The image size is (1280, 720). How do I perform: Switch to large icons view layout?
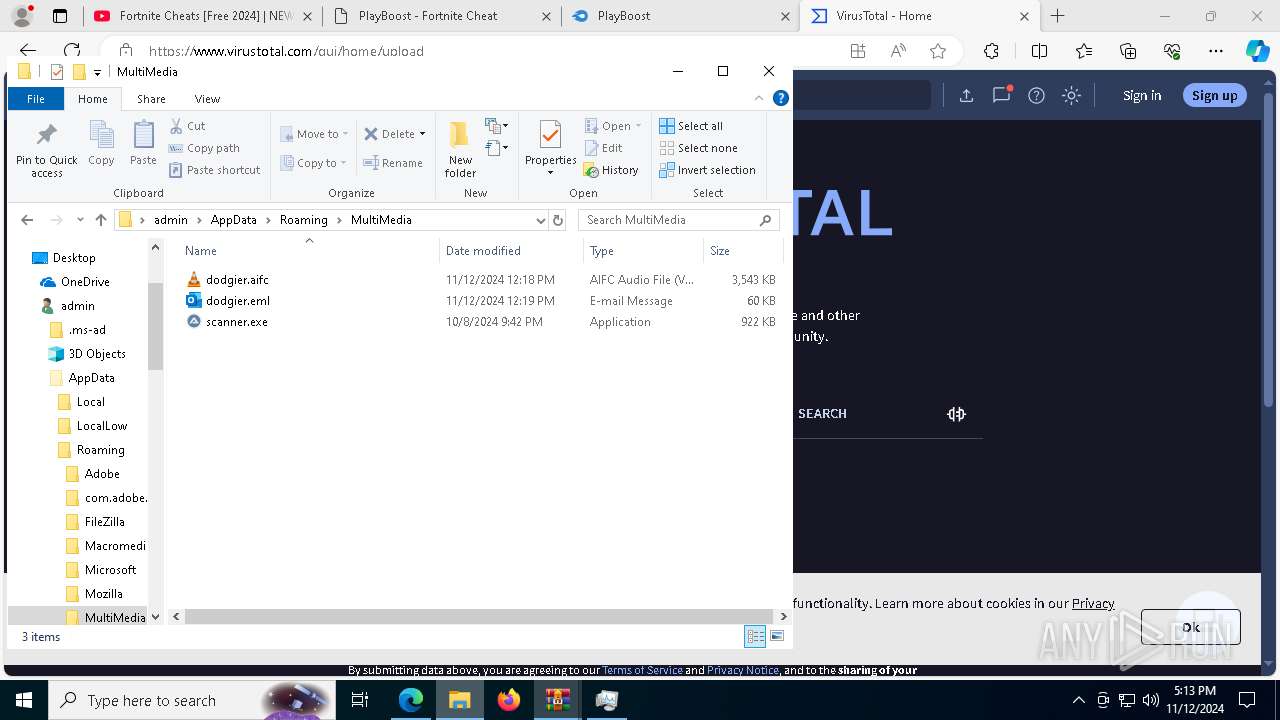777,636
